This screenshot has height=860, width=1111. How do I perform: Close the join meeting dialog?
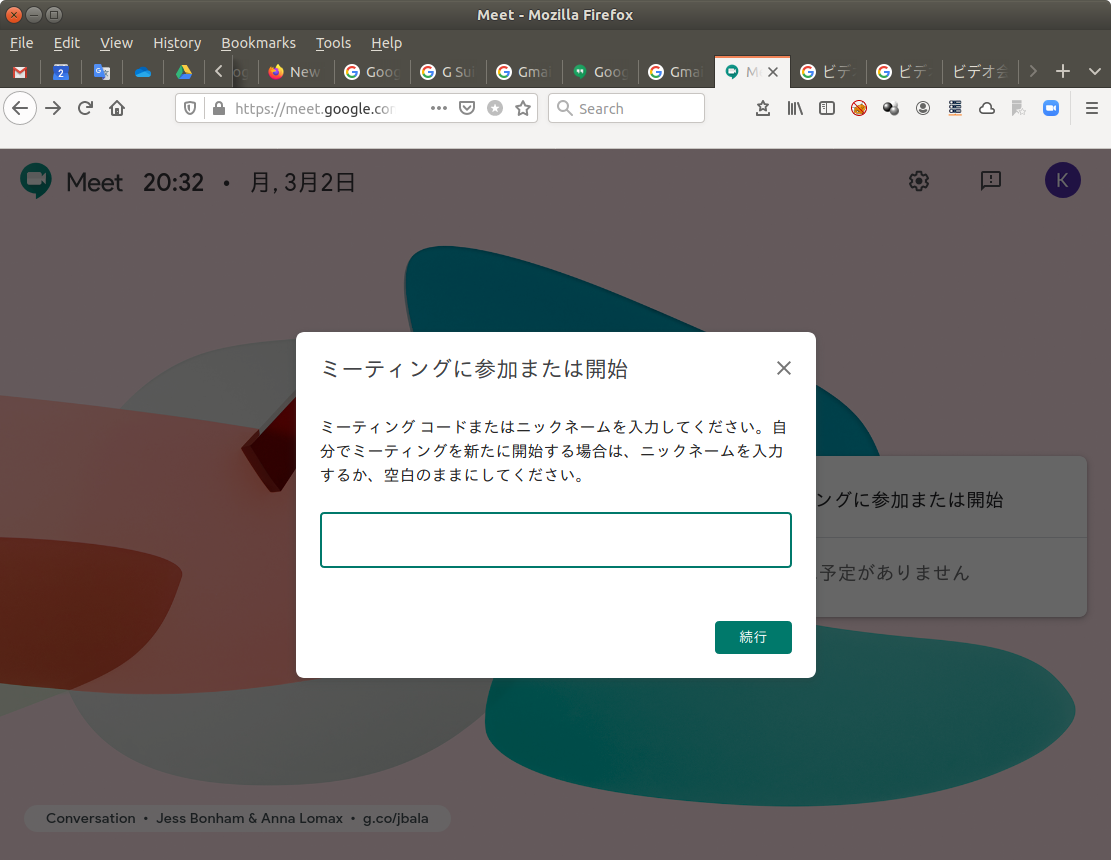click(784, 368)
